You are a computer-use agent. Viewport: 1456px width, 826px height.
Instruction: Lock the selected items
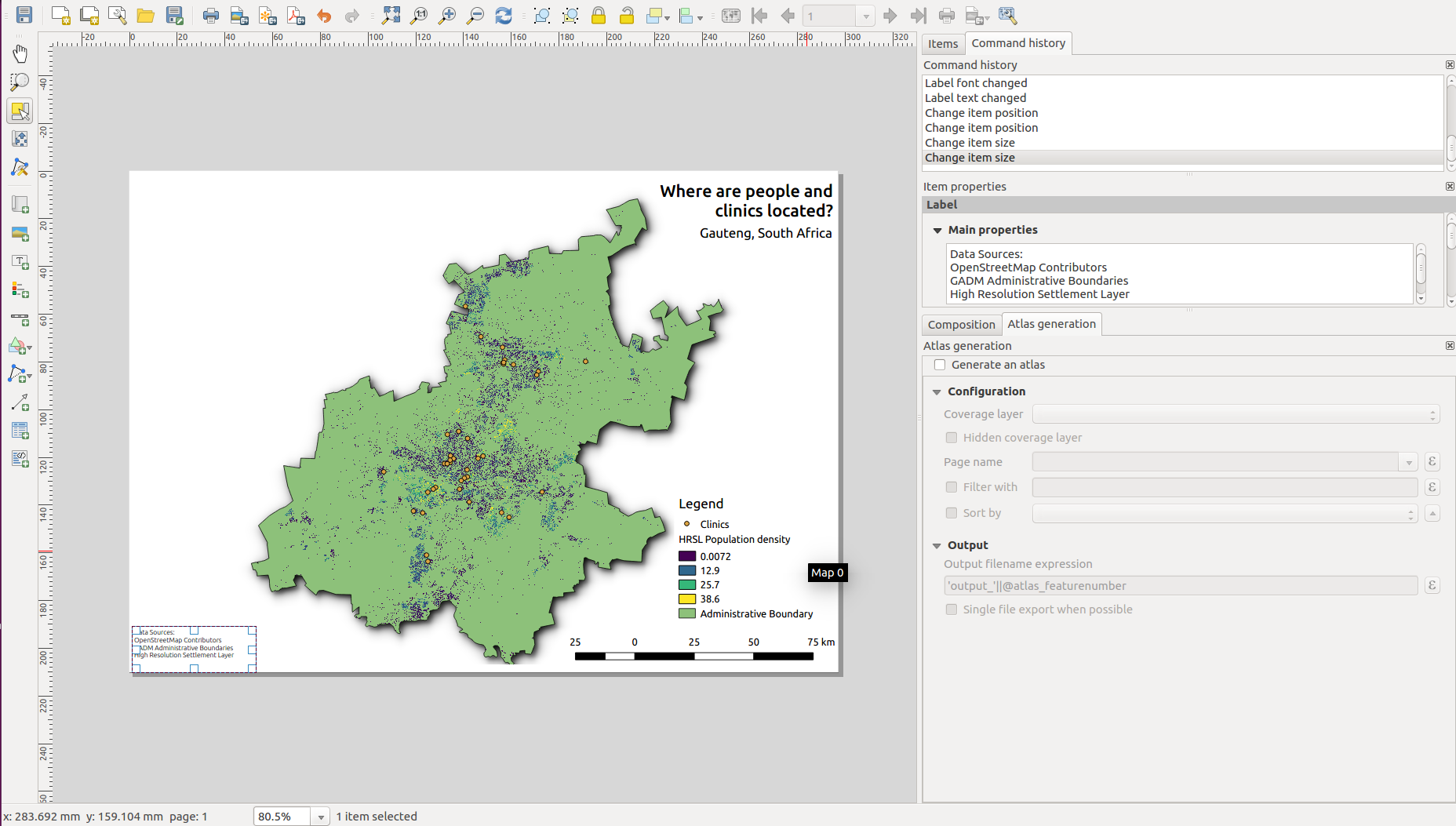point(599,15)
